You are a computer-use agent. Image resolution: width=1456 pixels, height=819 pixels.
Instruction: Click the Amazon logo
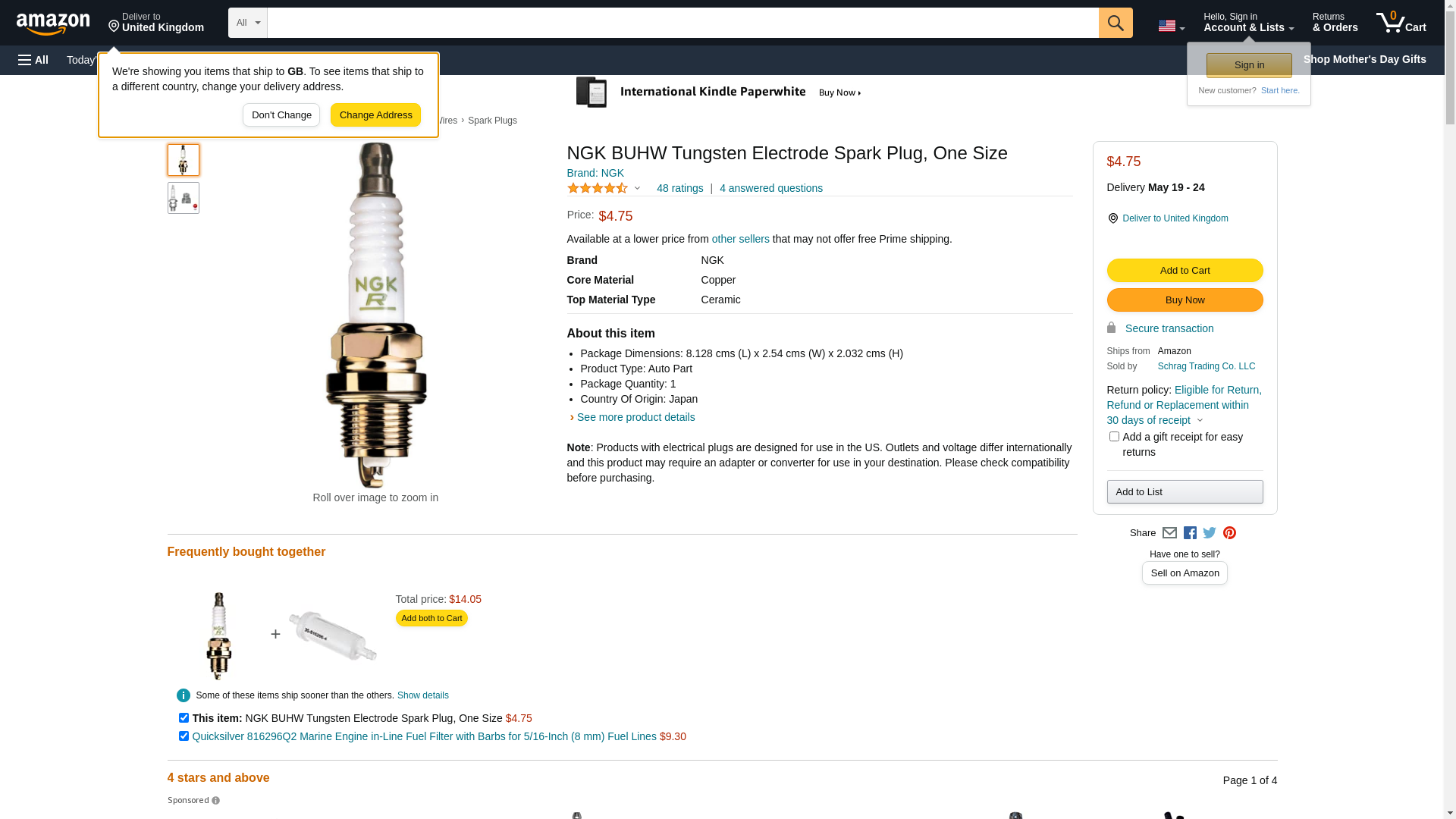(x=53, y=24)
